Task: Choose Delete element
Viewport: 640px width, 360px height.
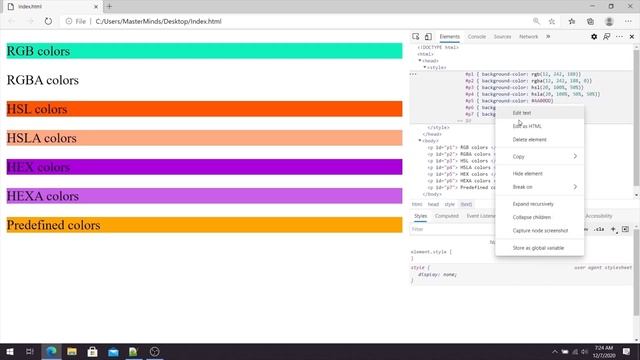Action: coord(540,140)
